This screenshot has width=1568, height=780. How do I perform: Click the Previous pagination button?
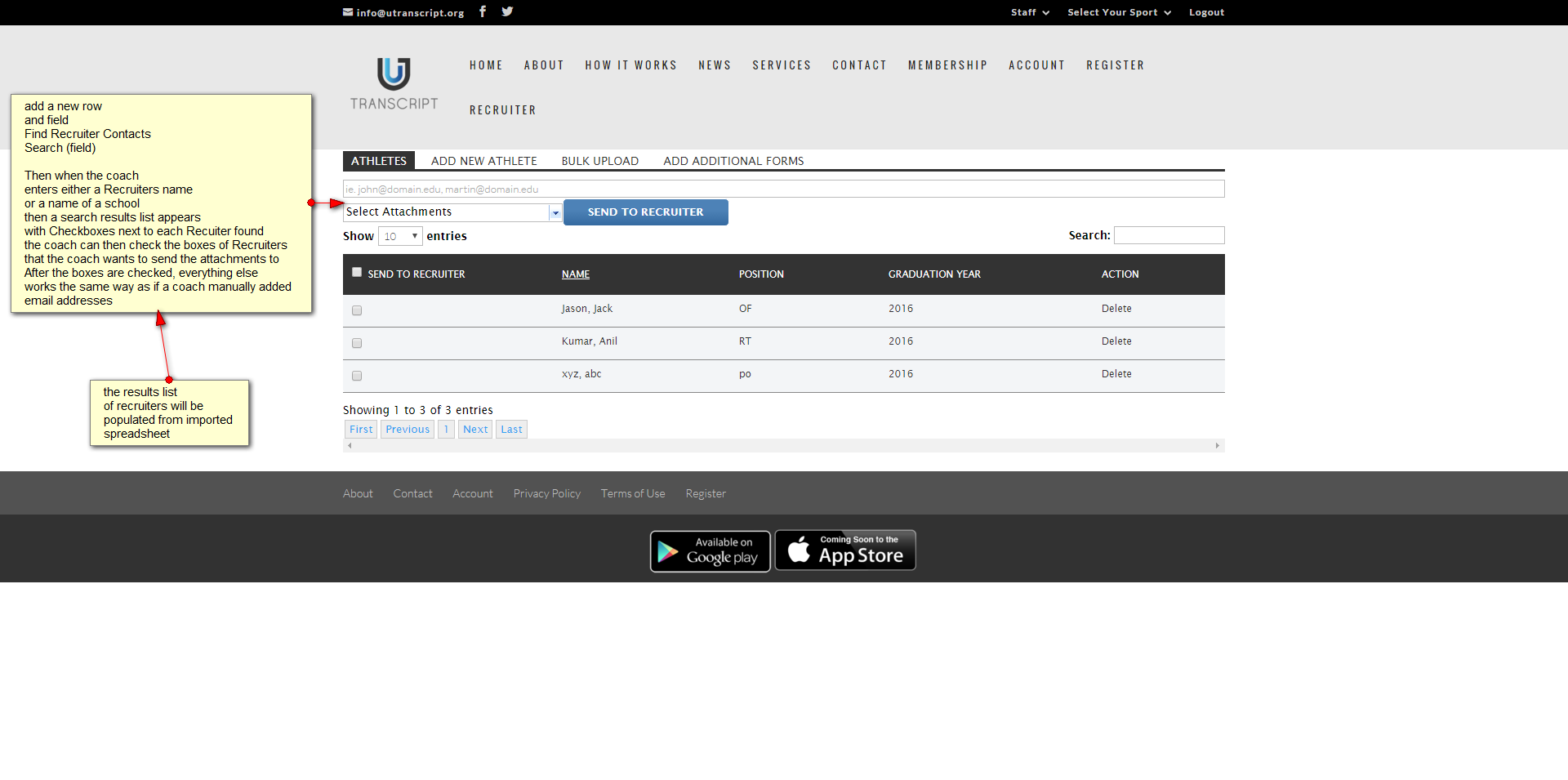tap(408, 430)
